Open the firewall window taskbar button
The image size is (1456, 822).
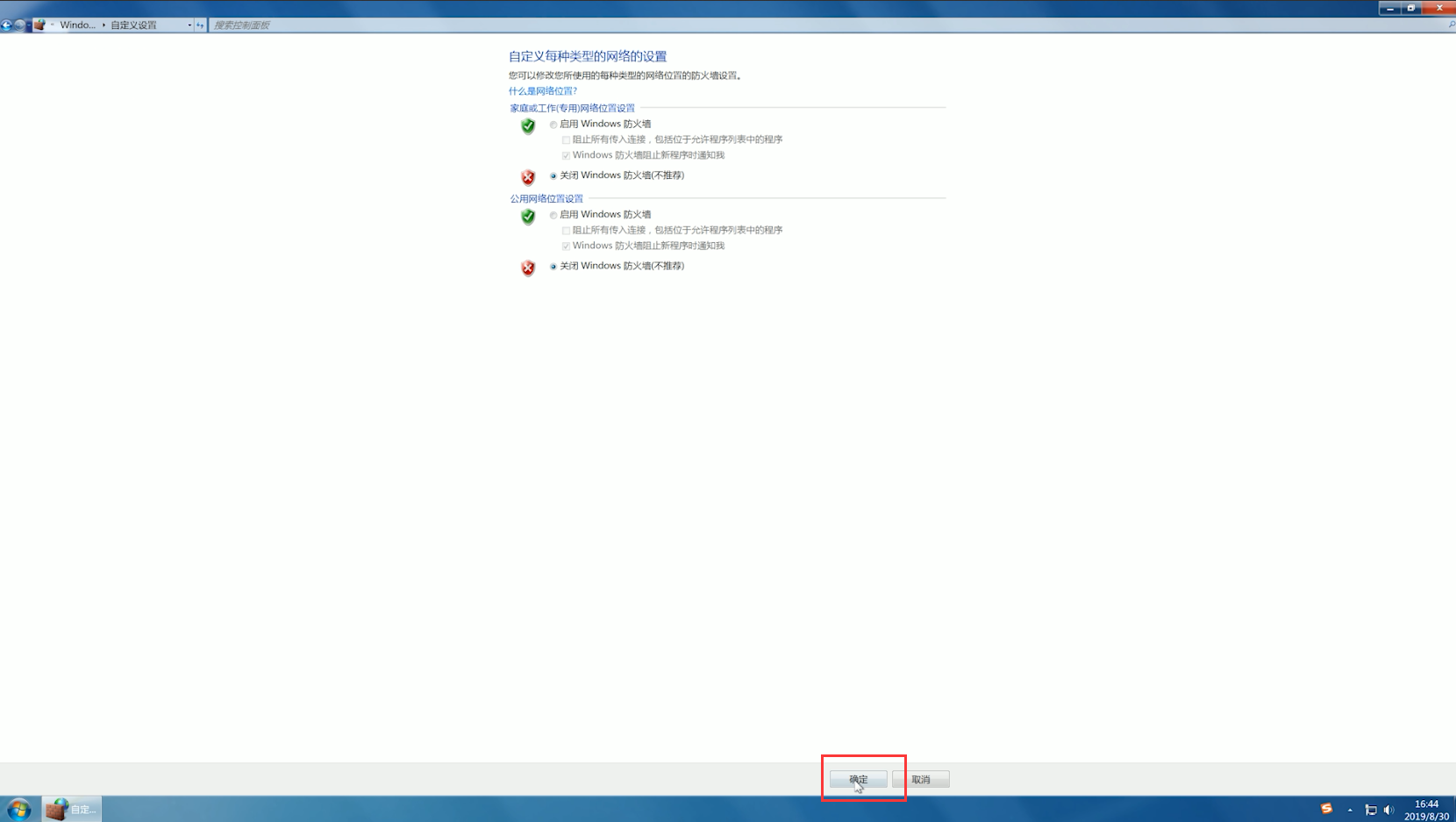coord(72,809)
